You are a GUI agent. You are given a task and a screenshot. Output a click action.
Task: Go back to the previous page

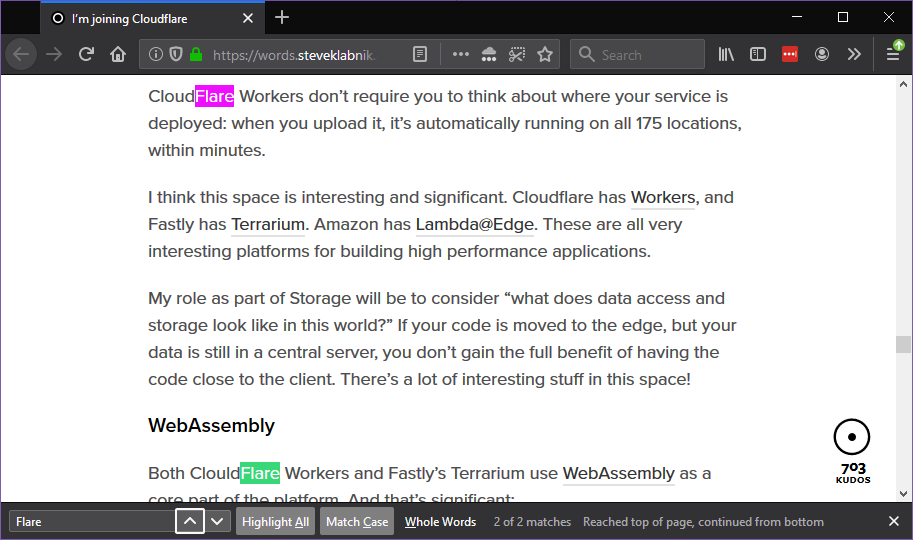click(x=21, y=55)
